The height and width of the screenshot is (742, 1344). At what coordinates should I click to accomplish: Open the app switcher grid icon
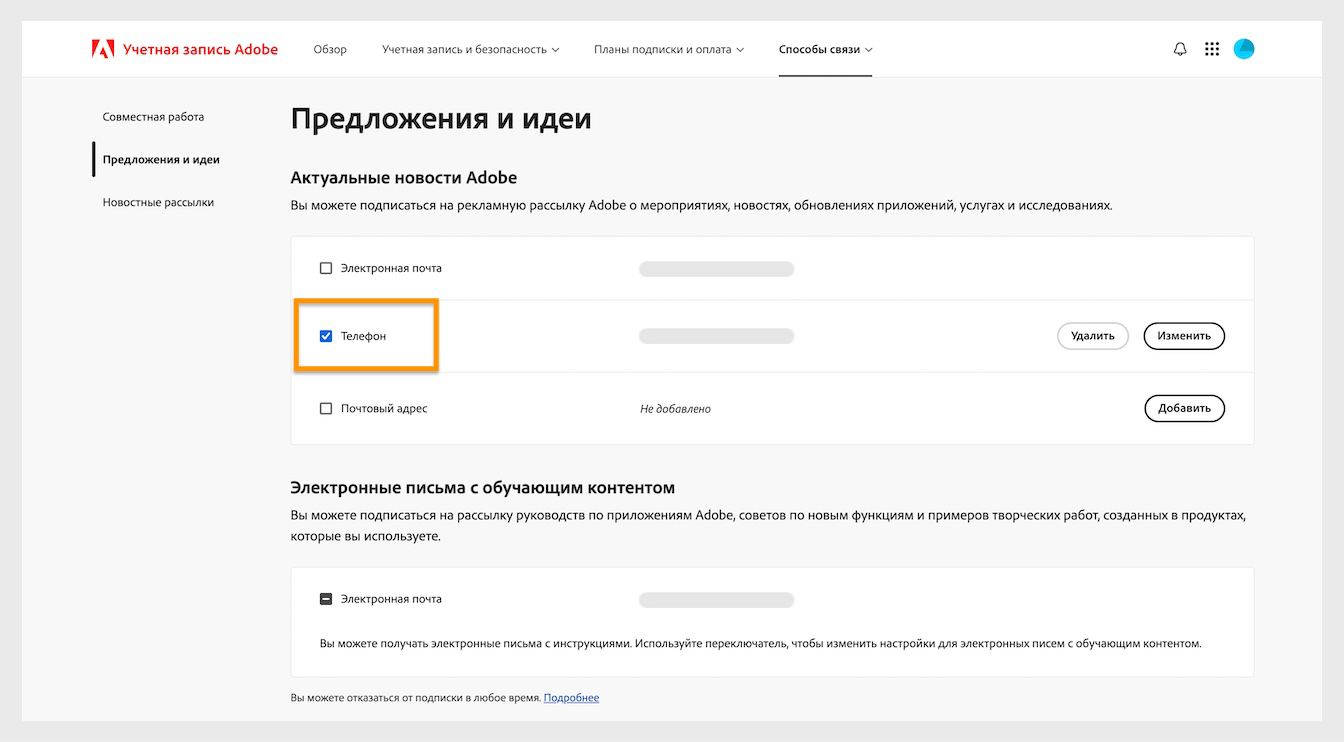click(1211, 47)
